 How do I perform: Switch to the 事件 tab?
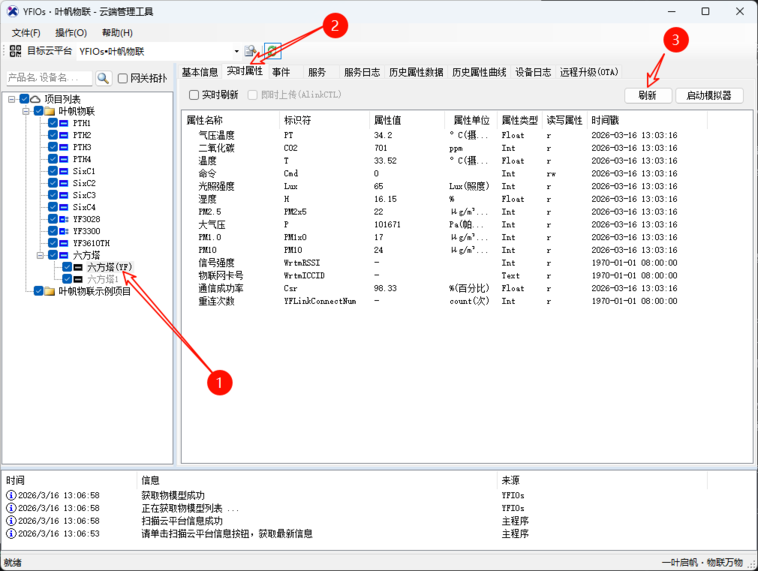(281, 72)
